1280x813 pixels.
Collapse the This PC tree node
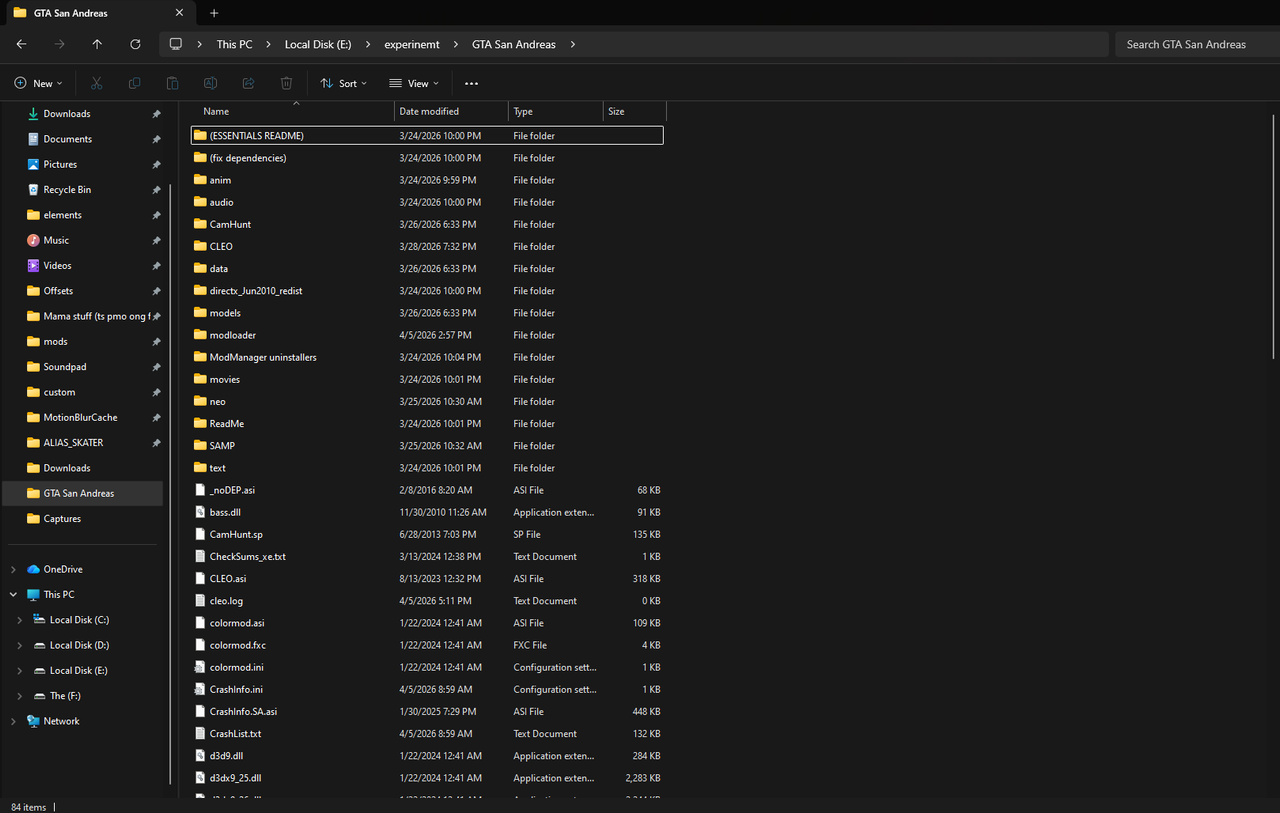point(13,594)
